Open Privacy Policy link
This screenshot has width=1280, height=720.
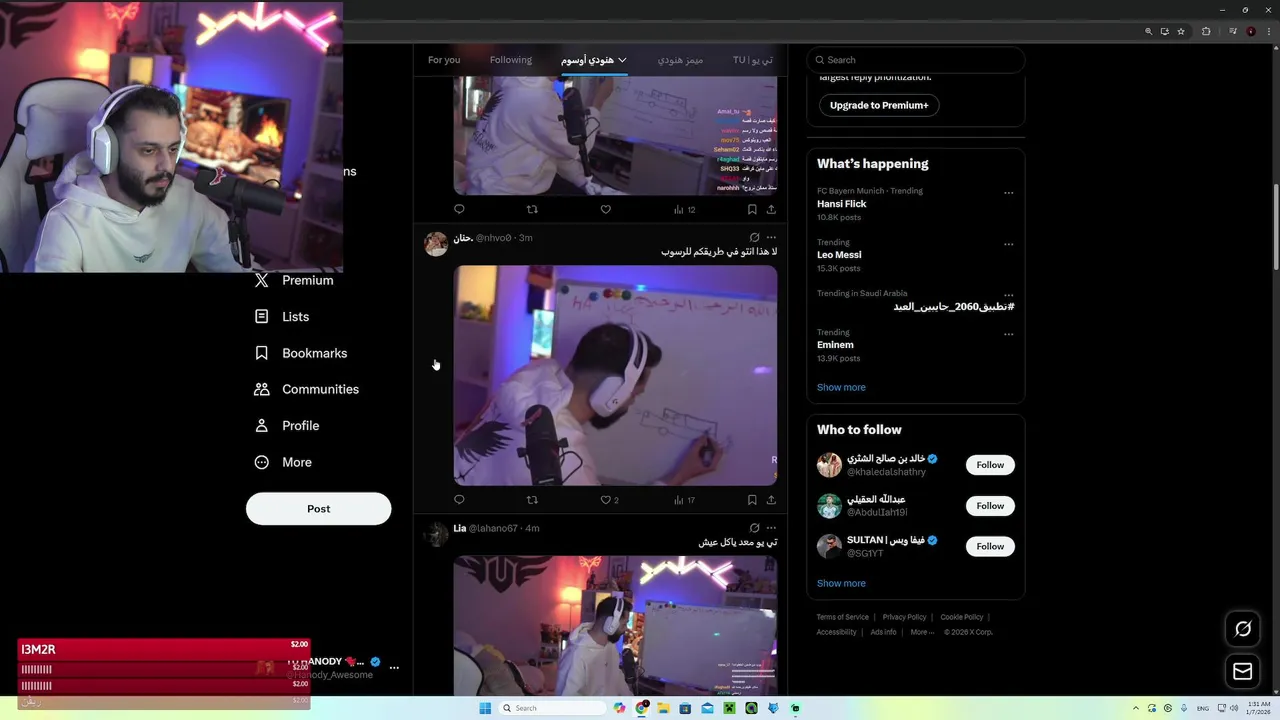click(x=904, y=617)
